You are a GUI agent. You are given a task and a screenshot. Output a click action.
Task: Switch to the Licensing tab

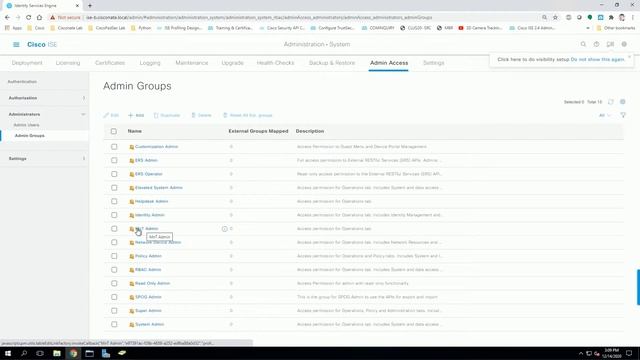[x=68, y=63]
